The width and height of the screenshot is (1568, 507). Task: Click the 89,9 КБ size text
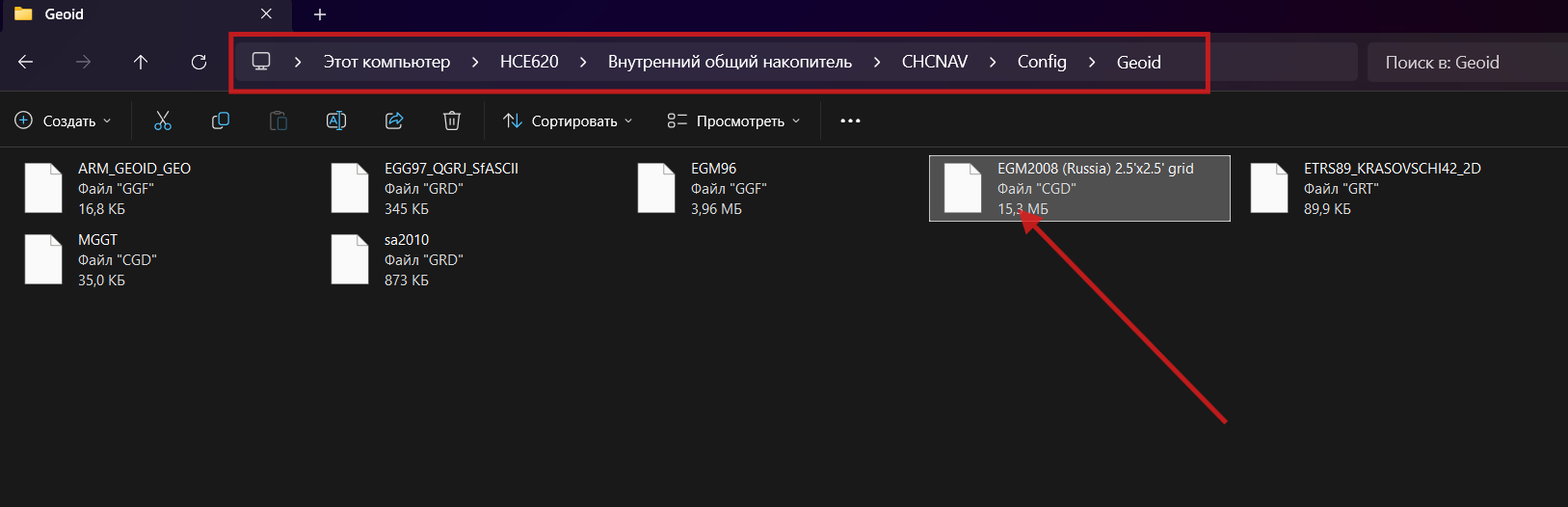(1327, 208)
